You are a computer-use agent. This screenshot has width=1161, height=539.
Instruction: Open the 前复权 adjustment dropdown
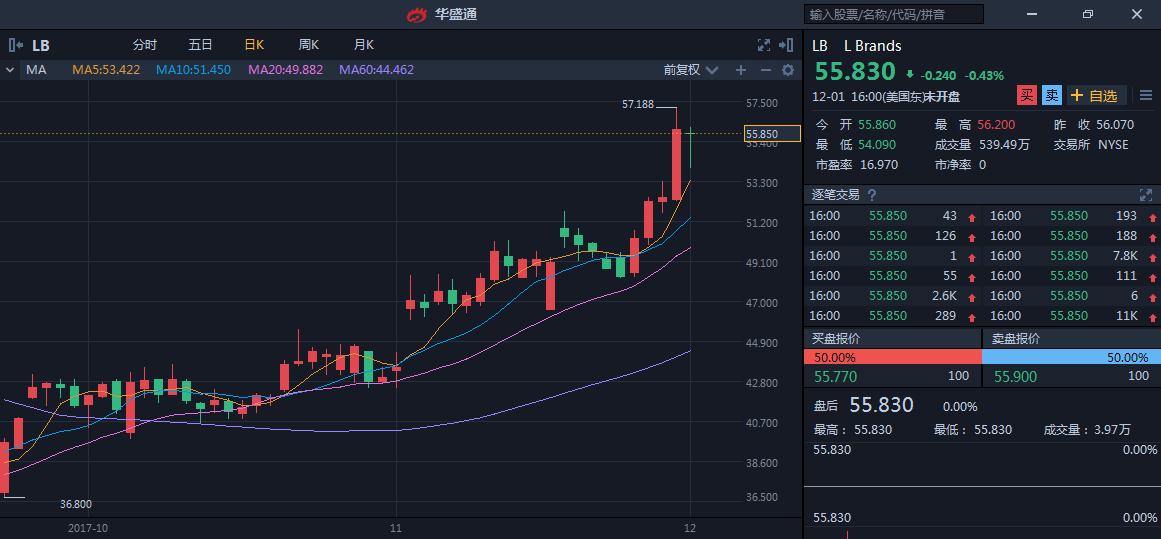pos(691,70)
